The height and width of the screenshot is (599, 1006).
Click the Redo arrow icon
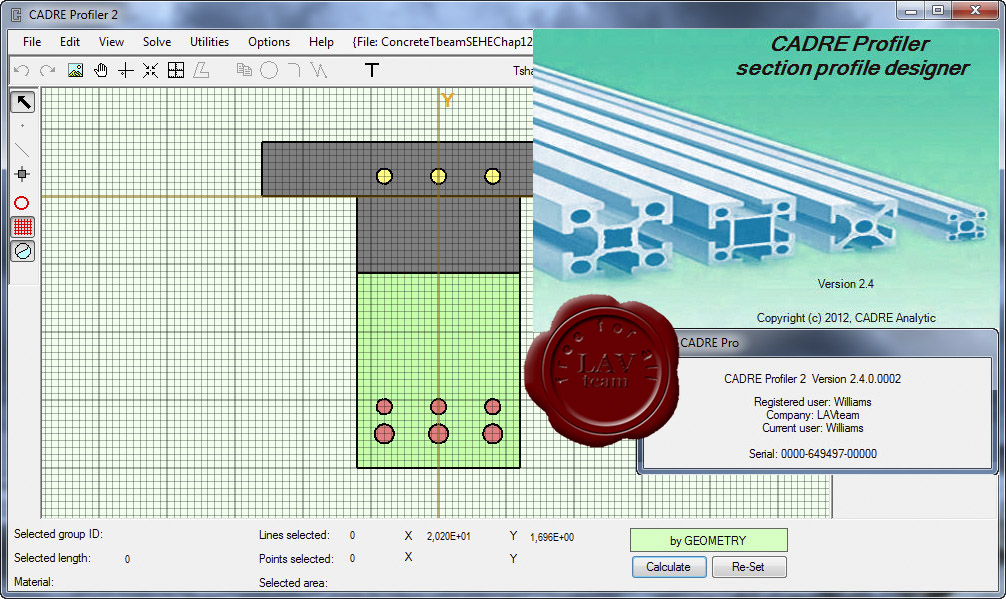click(47, 70)
